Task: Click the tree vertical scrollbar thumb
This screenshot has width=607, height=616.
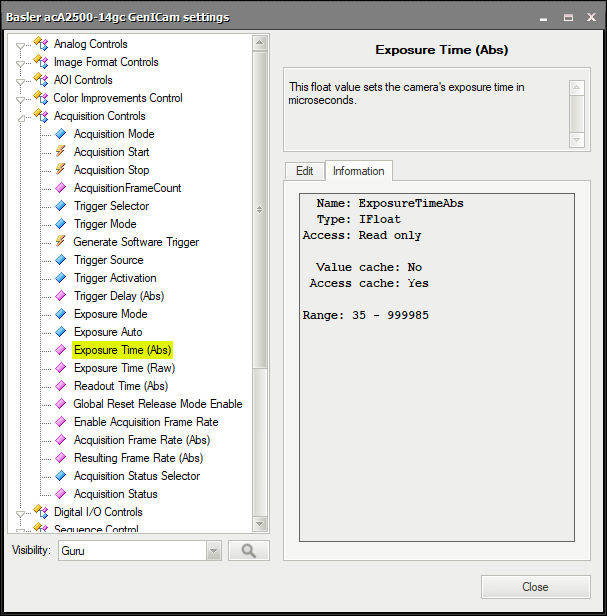Action: pyautogui.click(x=260, y=210)
